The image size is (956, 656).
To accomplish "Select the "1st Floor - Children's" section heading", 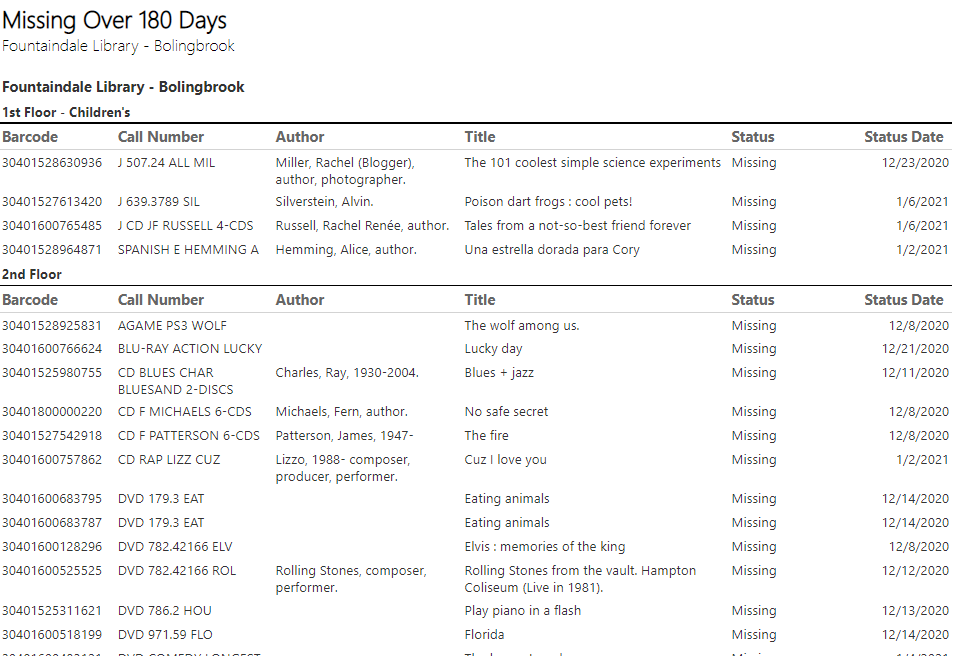I will tap(66, 112).
